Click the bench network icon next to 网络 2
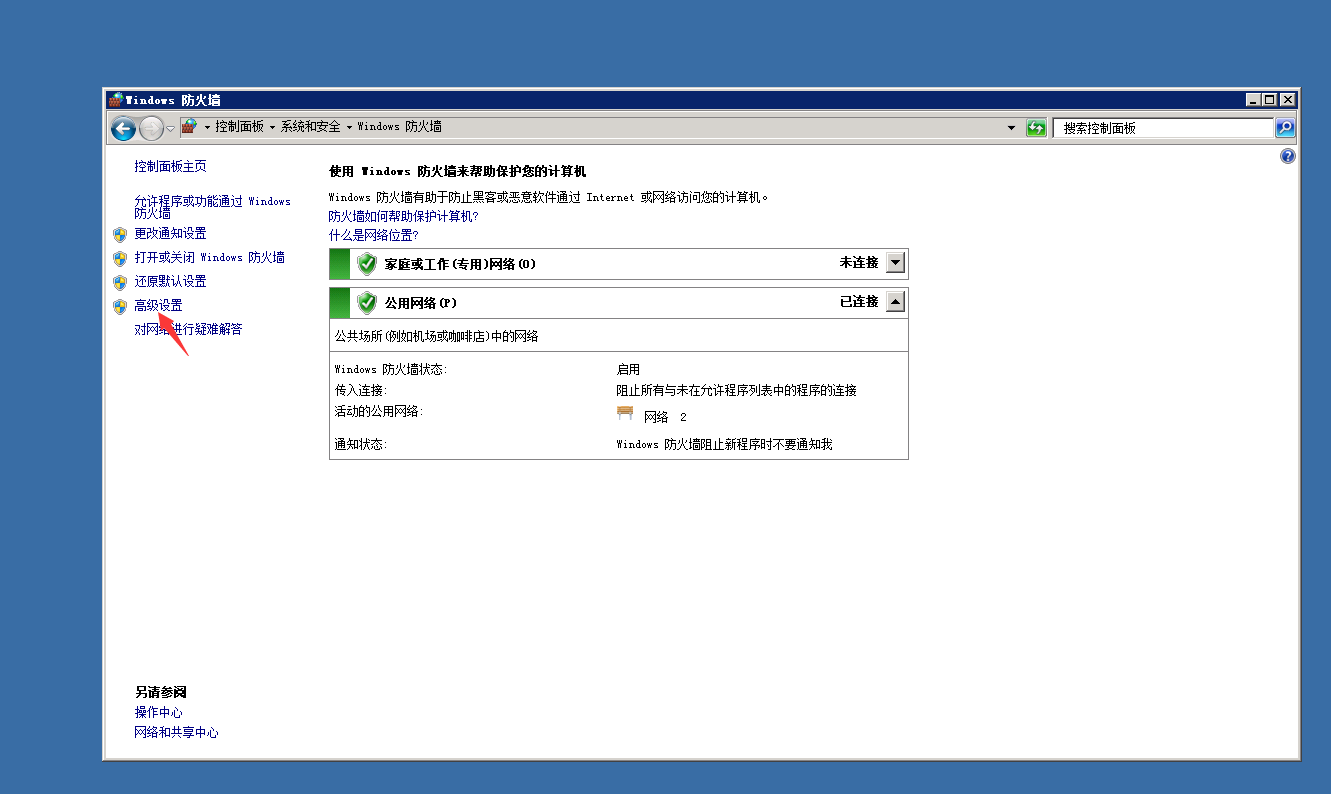Screen dimensions: 1331x794 click(x=626, y=414)
